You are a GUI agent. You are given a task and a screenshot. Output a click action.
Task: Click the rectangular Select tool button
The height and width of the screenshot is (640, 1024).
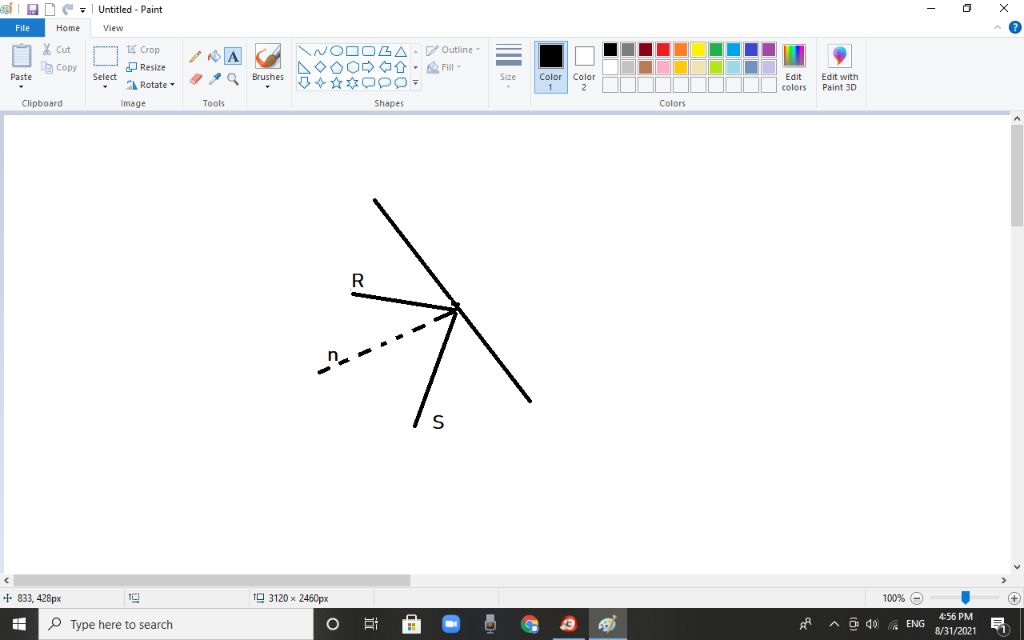[105, 57]
